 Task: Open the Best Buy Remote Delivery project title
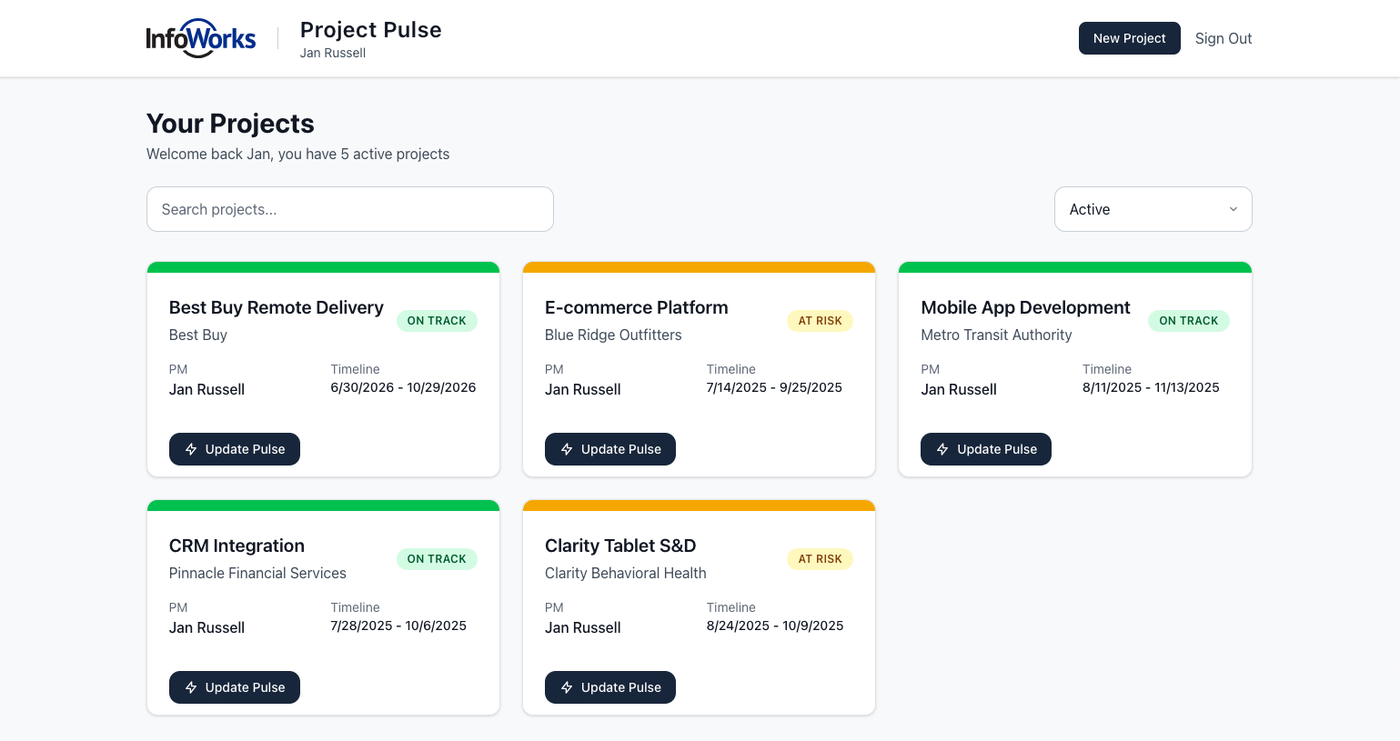[276, 307]
